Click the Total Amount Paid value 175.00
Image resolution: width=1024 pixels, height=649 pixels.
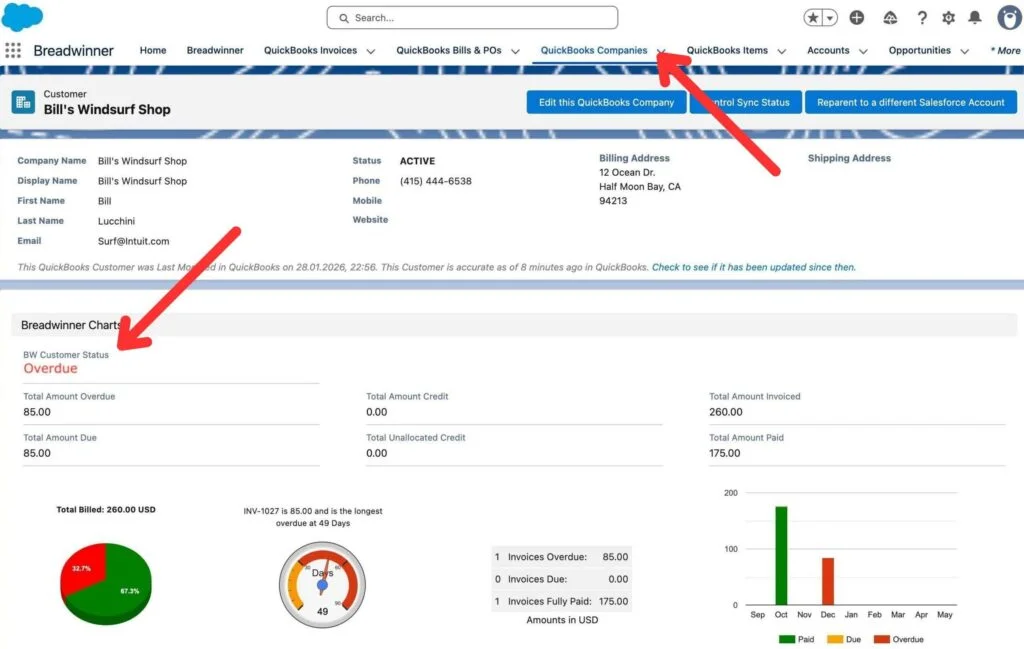tap(725, 453)
